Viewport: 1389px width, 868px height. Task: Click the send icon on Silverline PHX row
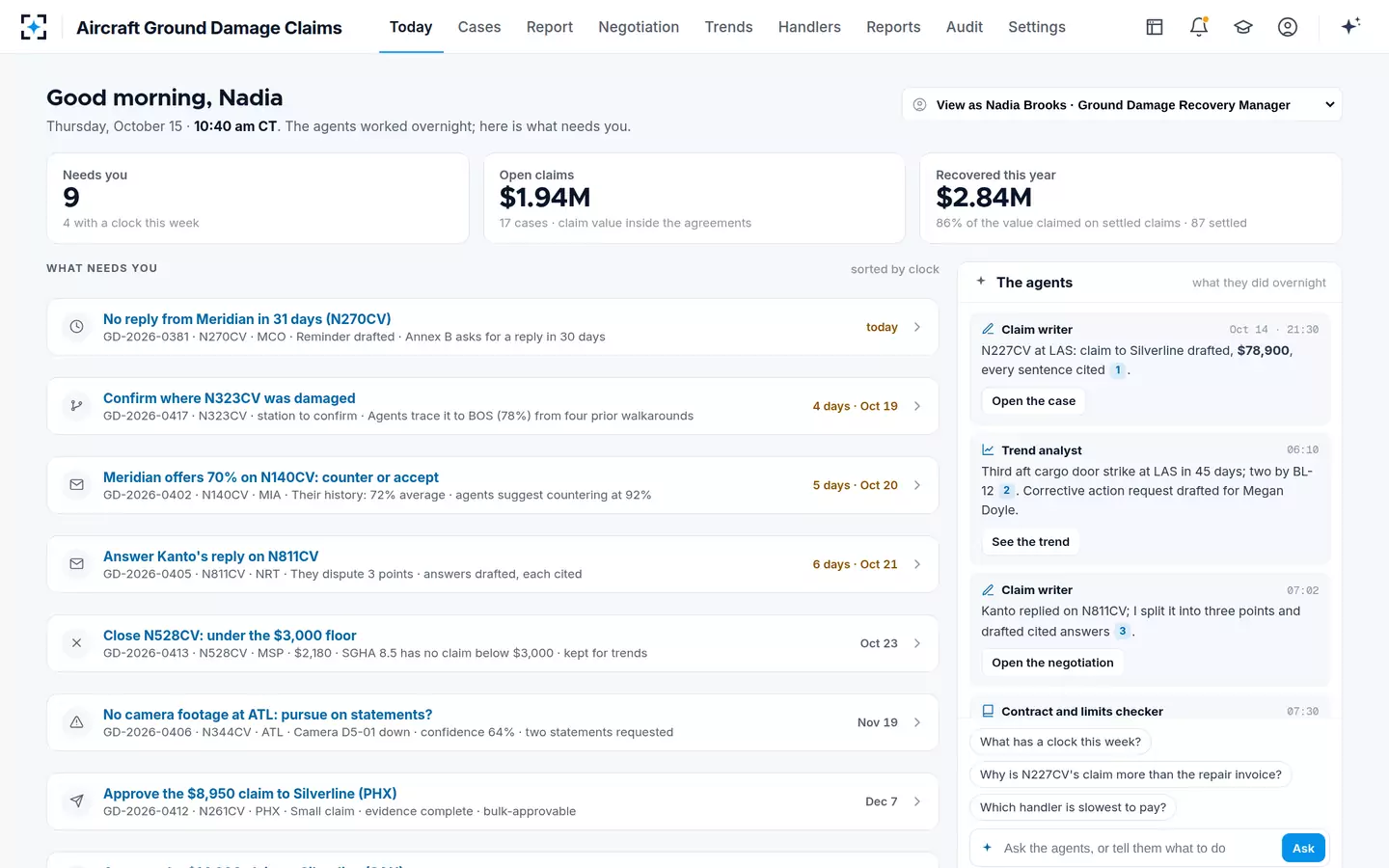[76, 801]
